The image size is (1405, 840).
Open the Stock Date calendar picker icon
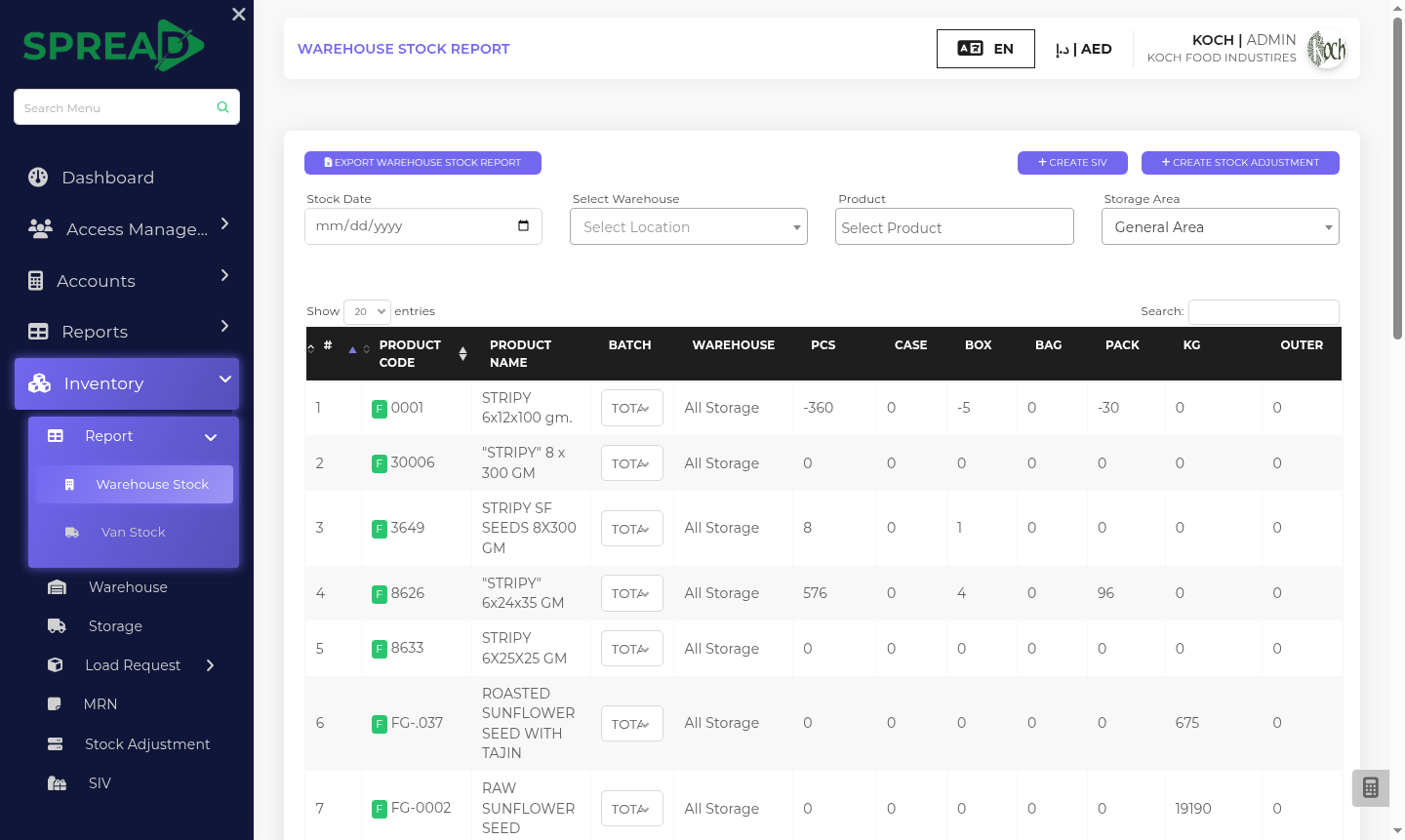524,225
